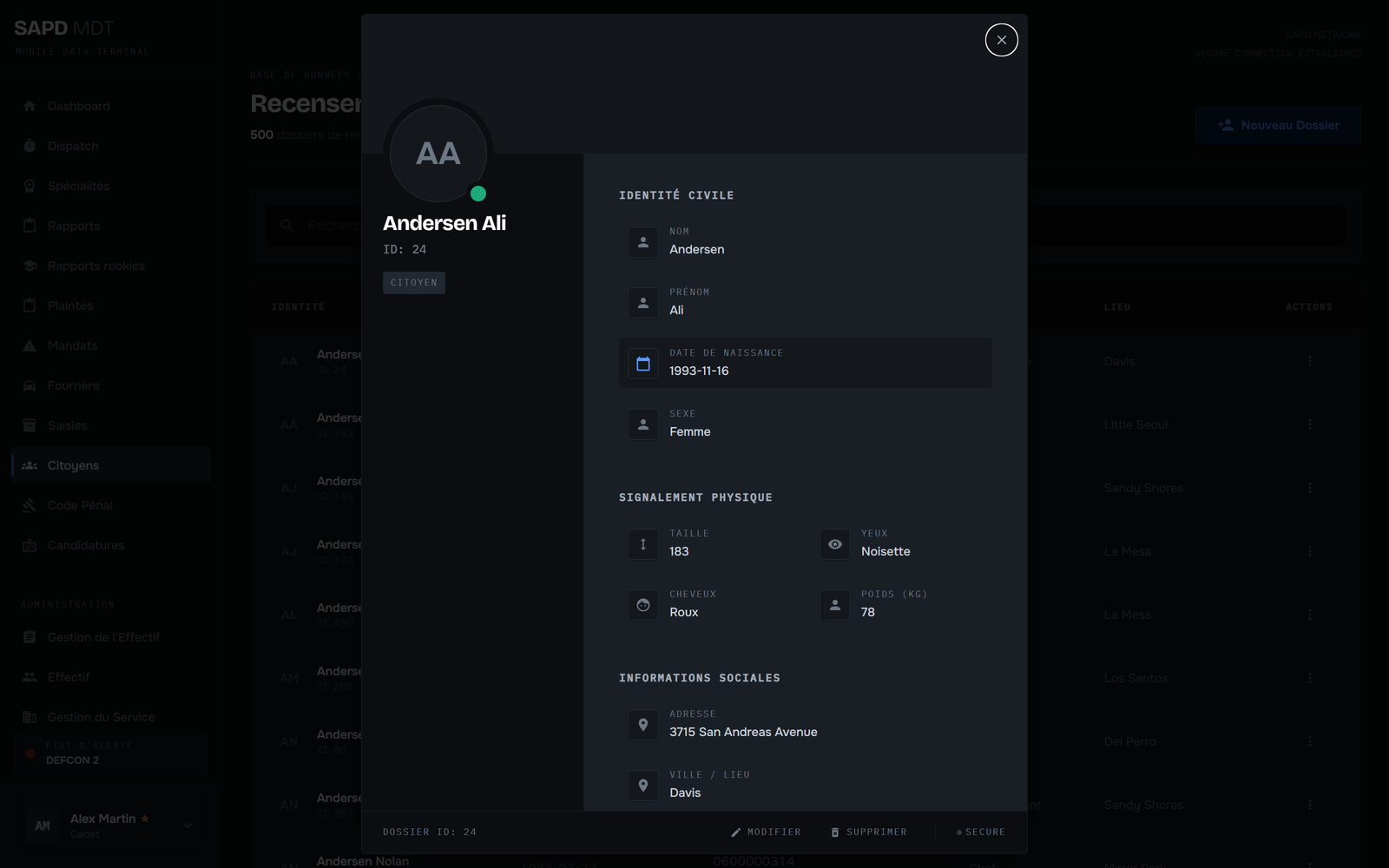Click the search magnifier icon
This screenshot has height=868, width=1389.
286,226
